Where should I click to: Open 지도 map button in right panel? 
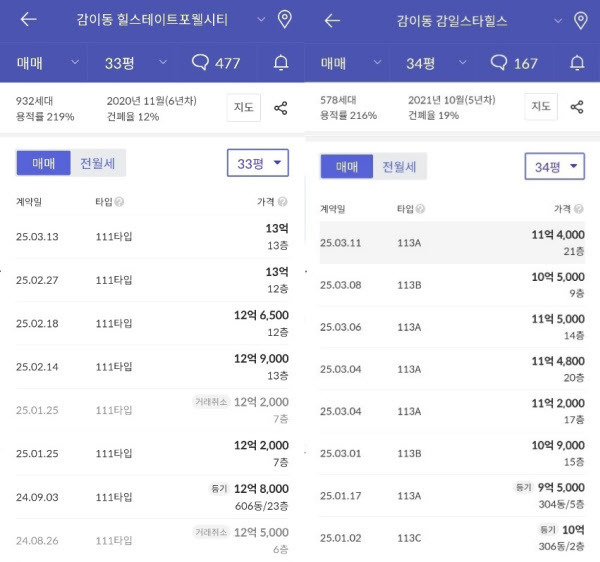pyautogui.click(x=541, y=106)
